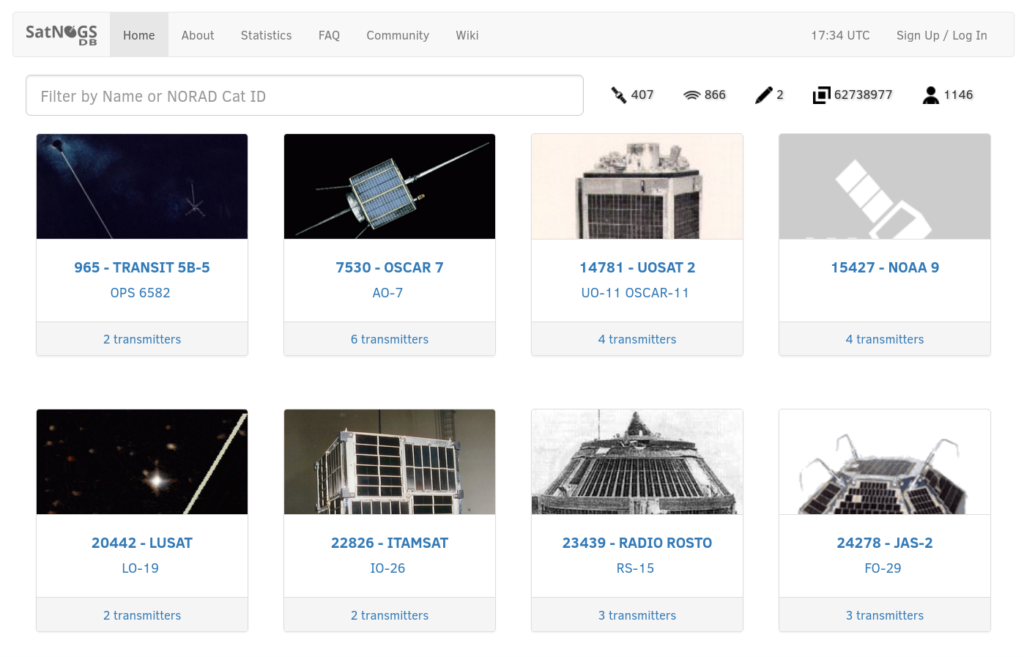The height and width of the screenshot is (657, 1024).
Task: Open the 965 - TRANSIT 5B-5 link
Action: 142,268
